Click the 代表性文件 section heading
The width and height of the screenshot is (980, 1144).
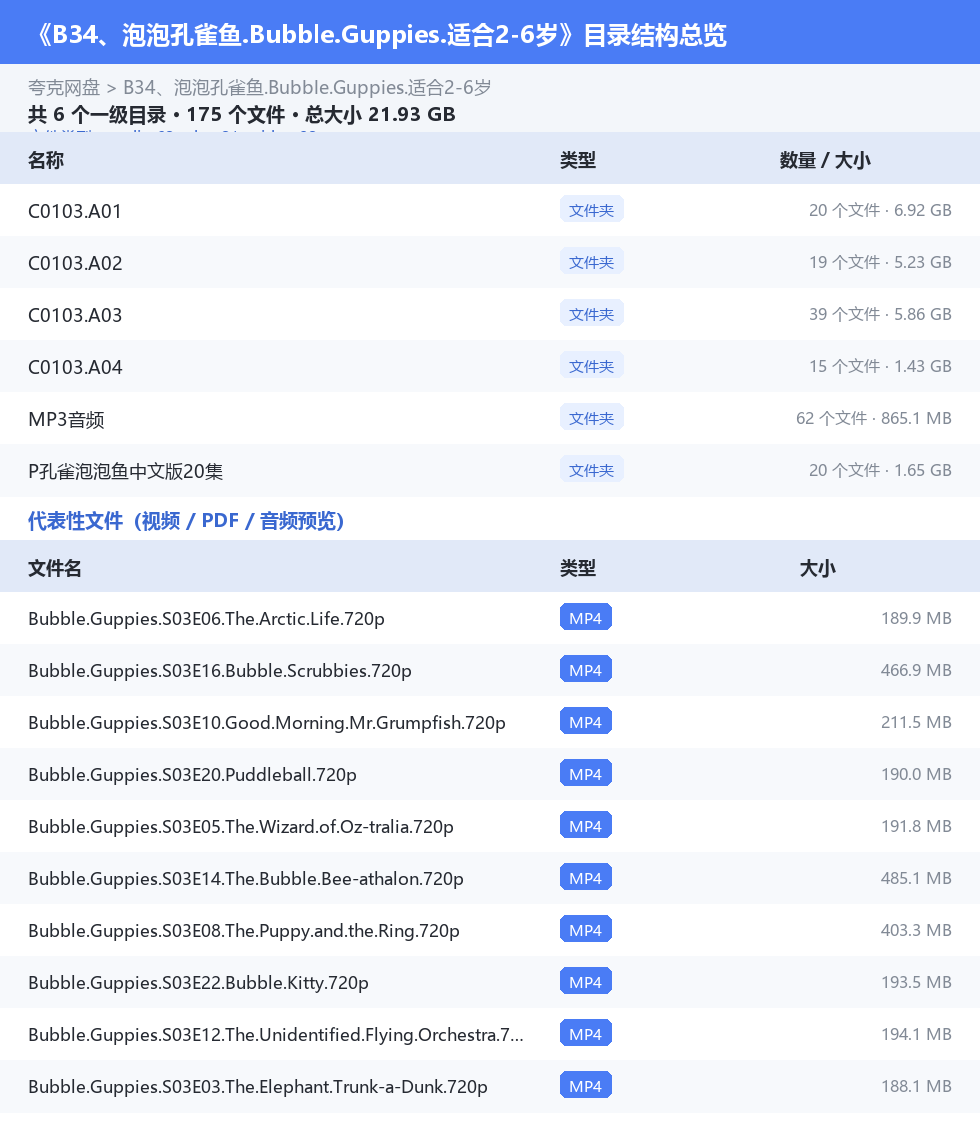[x=186, y=521]
